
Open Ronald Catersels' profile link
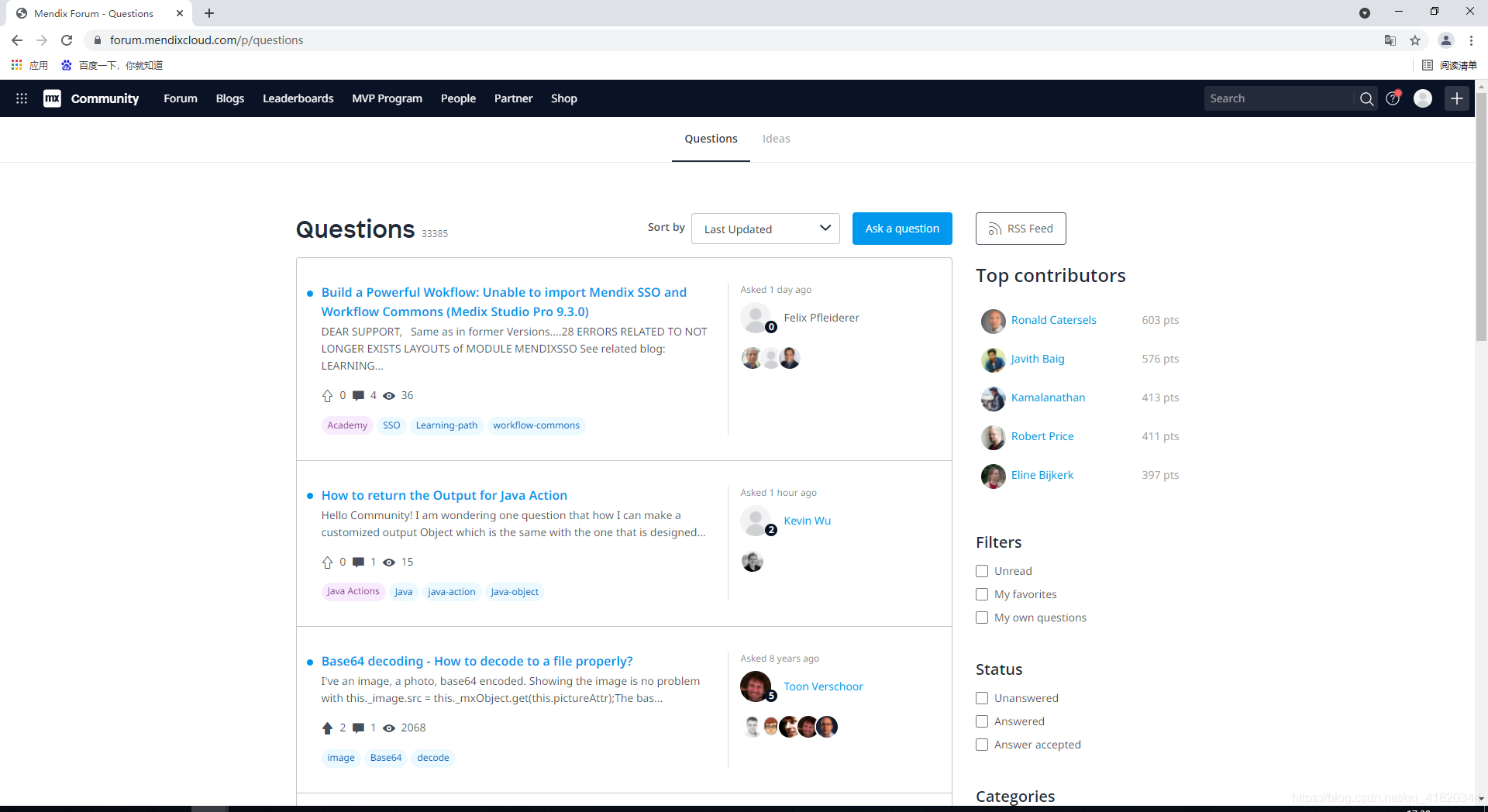point(1054,320)
